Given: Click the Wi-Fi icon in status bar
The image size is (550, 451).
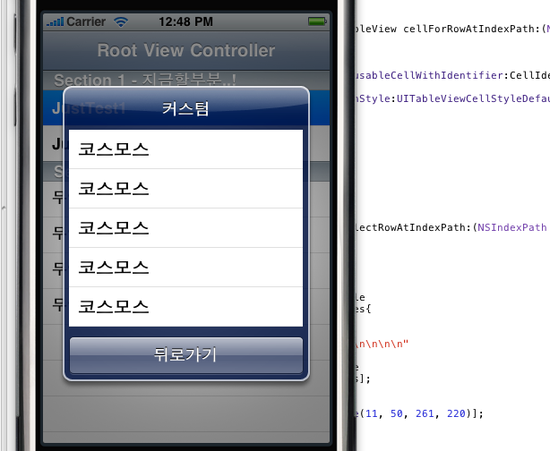Looking at the screenshot, I should 121,22.
